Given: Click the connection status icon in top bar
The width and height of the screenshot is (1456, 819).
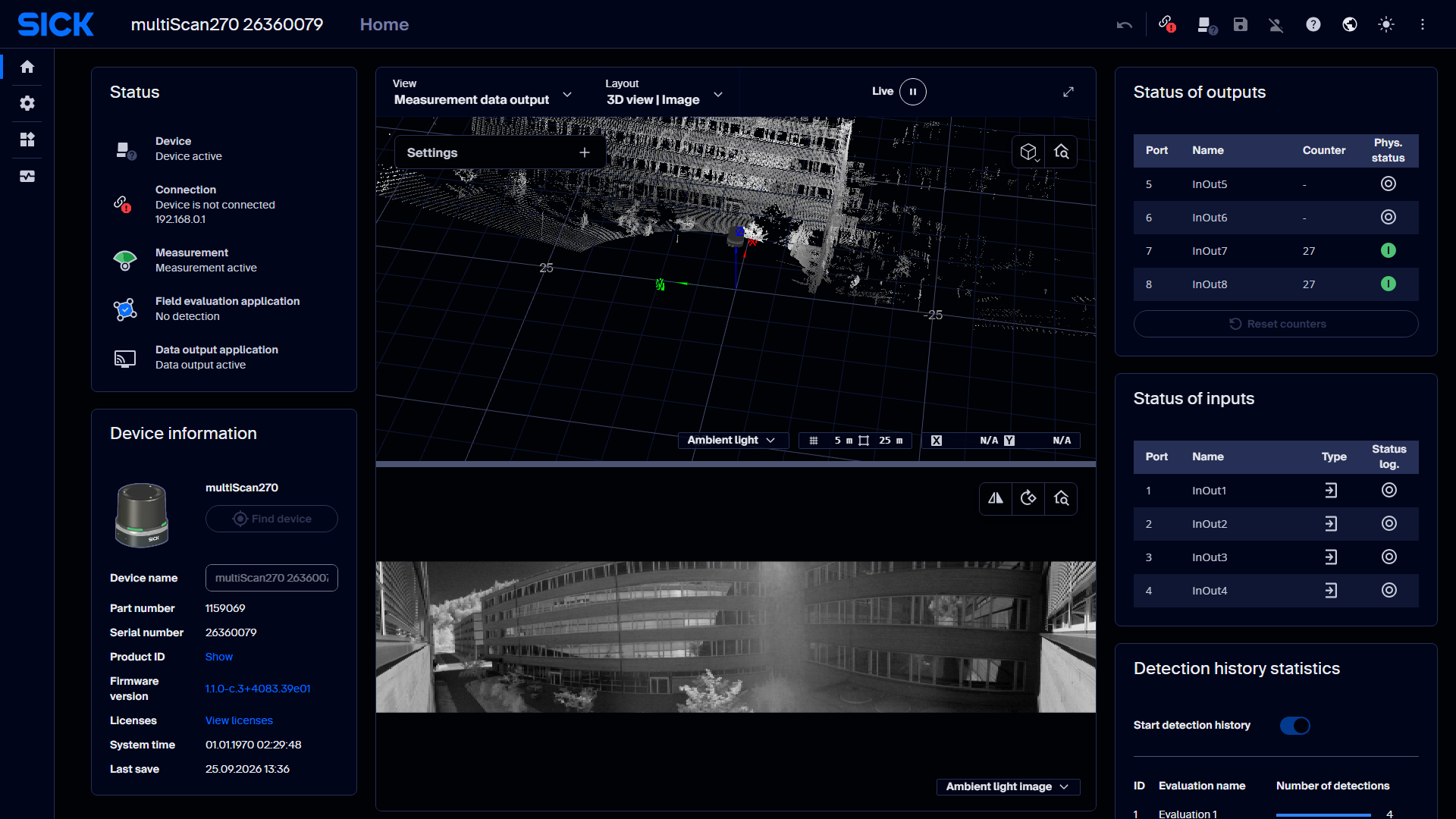Looking at the screenshot, I should click(1167, 24).
